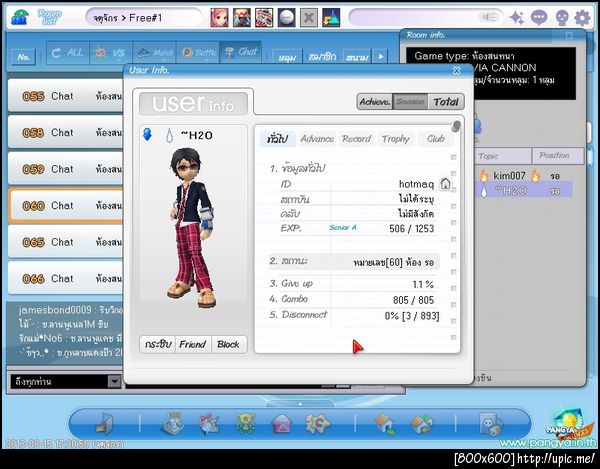Open the cash register shop icon
This screenshot has height=469, width=600.
[174, 423]
